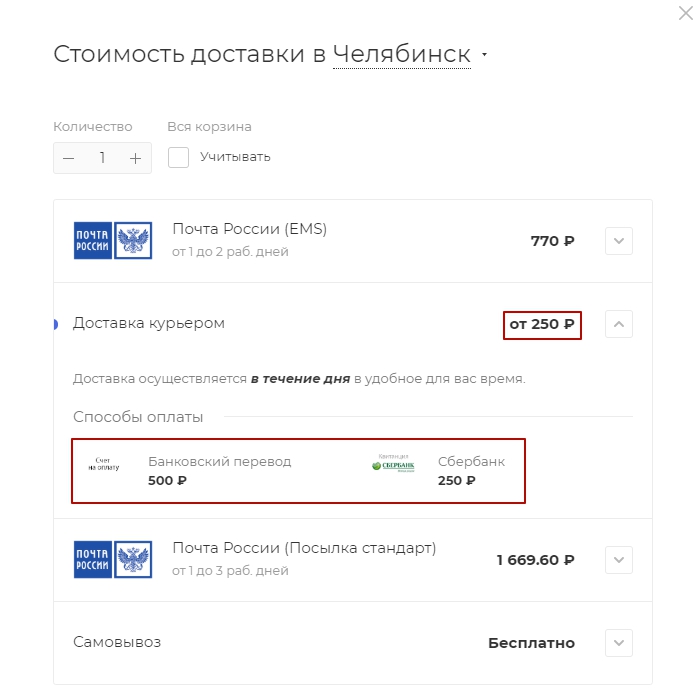Click the Сбербанк receipt logo

coord(393,464)
